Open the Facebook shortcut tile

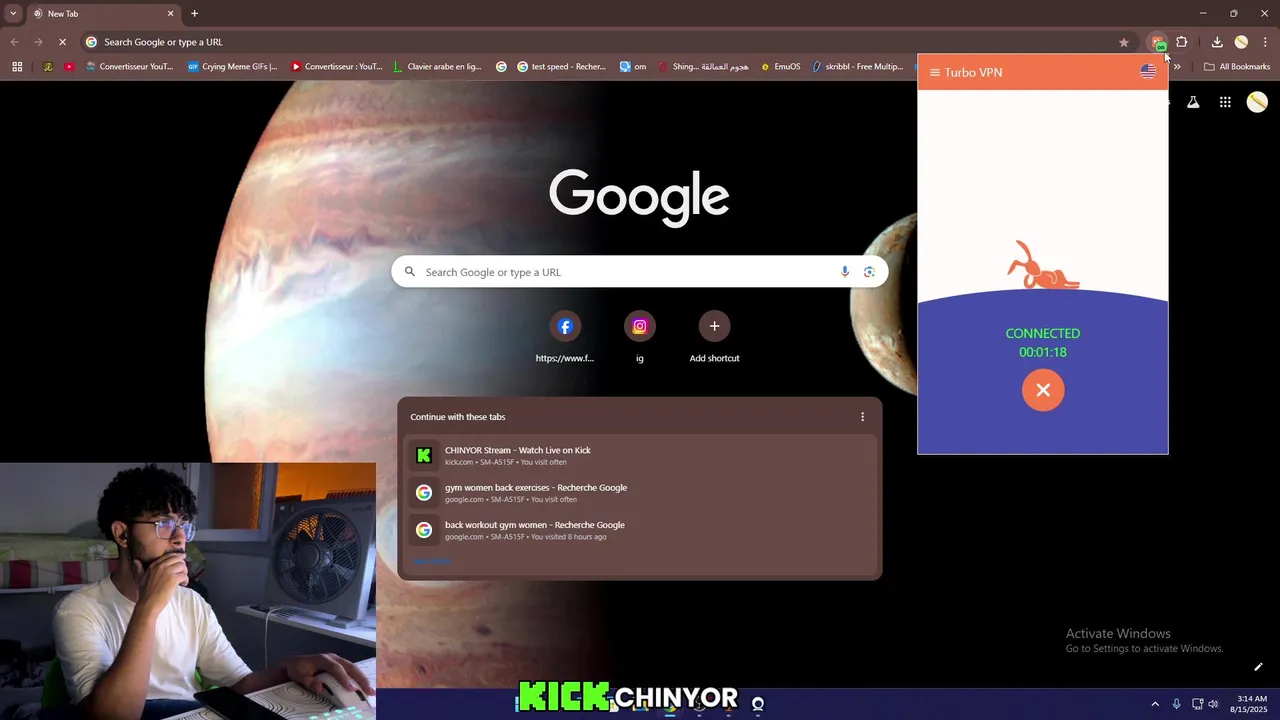(x=565, y=338)
